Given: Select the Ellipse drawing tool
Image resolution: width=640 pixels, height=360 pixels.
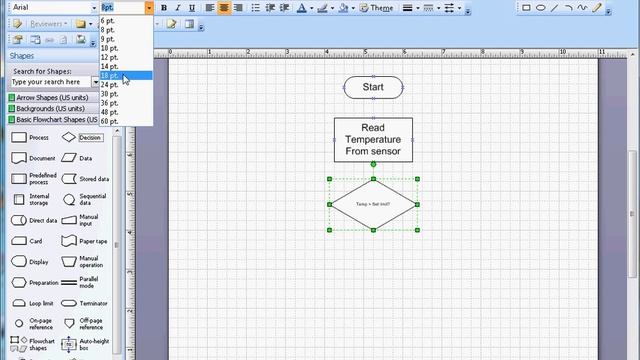Looking at the screenshot, I should click(x=540, y=7).
